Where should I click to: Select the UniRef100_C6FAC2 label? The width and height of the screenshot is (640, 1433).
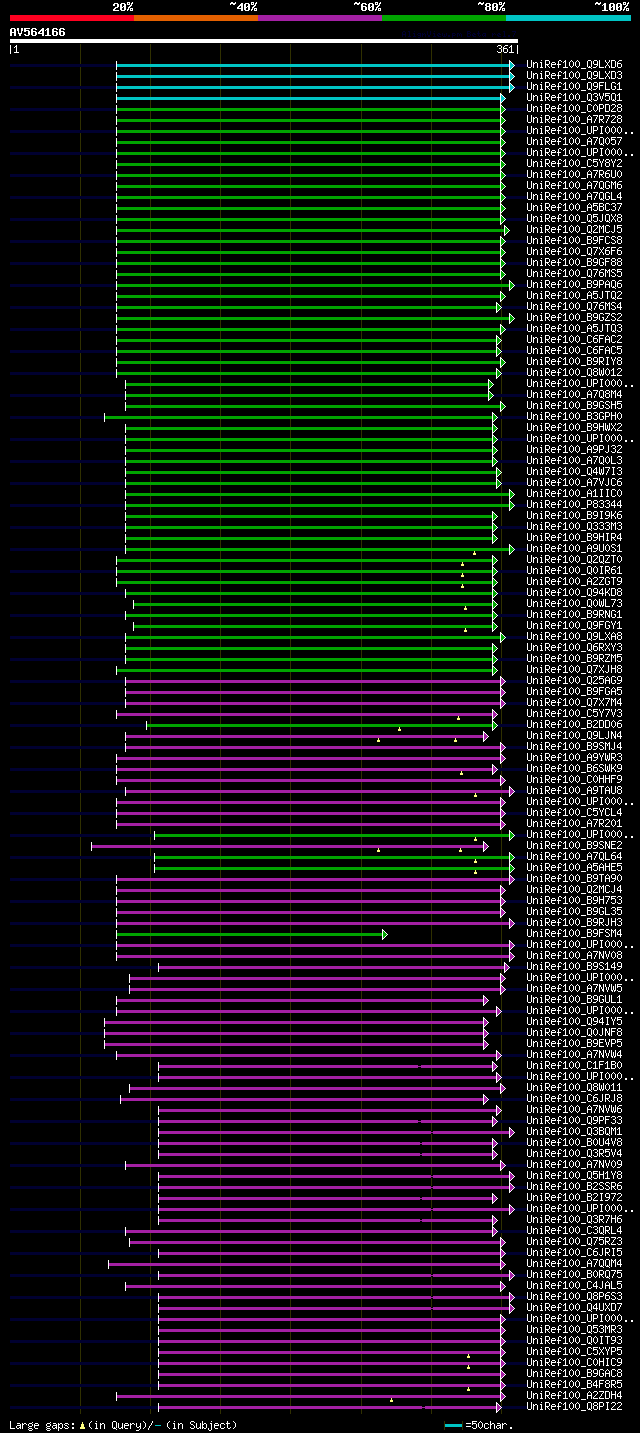click(x=574, y=340)
